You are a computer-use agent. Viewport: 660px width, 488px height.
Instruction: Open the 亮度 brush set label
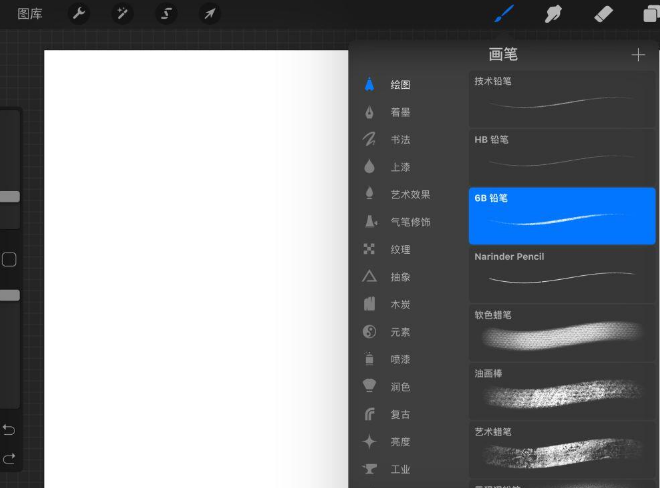[x=400, y=442]
